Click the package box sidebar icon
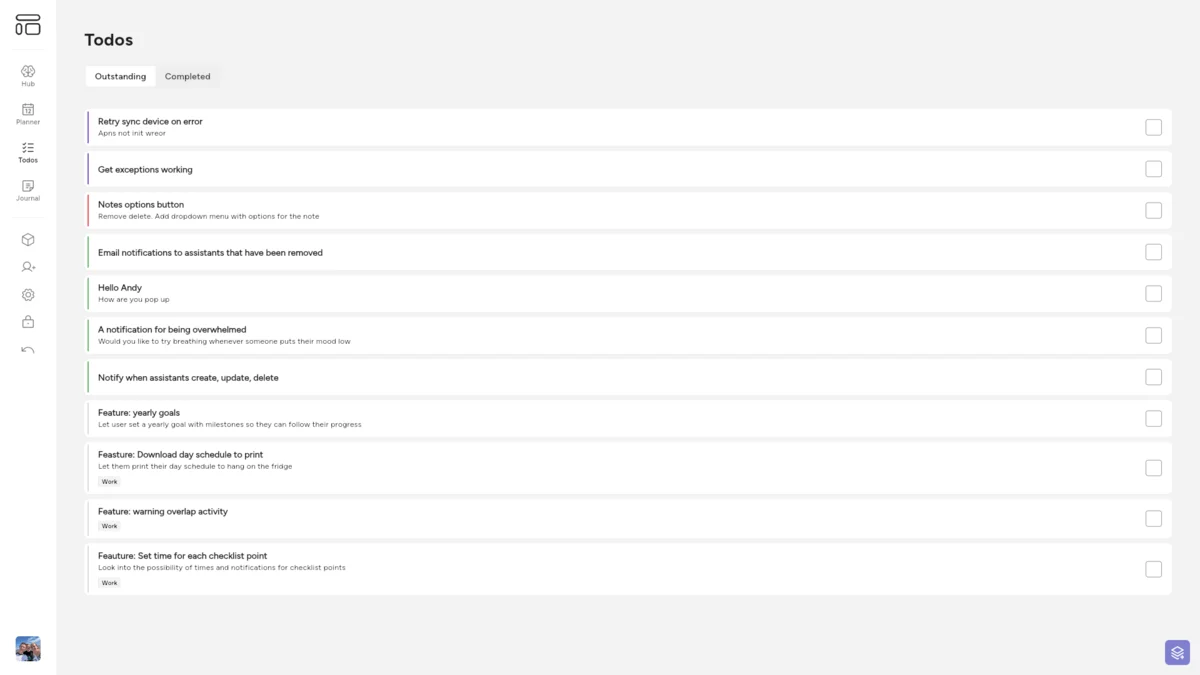This screenshot has height=675, width=1200. pyautogui.click(x=27, y=239)
